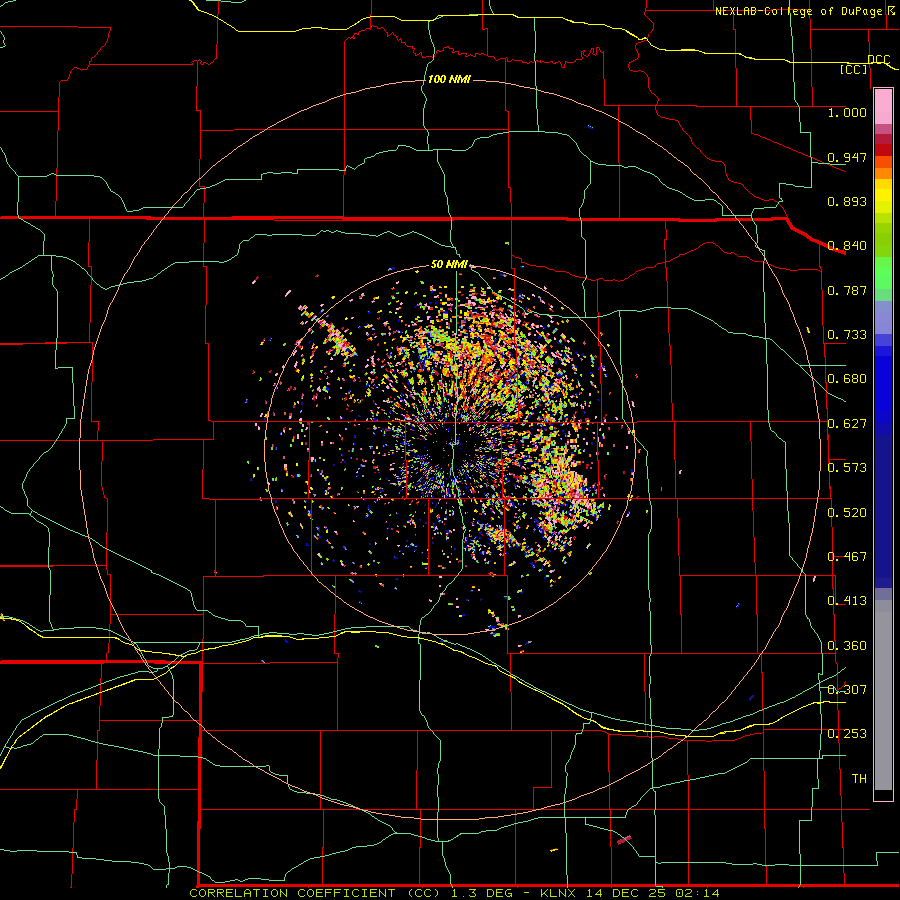This screenshot has width=900, height=900.
Task: Click the CORRELATION COEFFICIENT (CC) product title
Action: pos(315,893)
